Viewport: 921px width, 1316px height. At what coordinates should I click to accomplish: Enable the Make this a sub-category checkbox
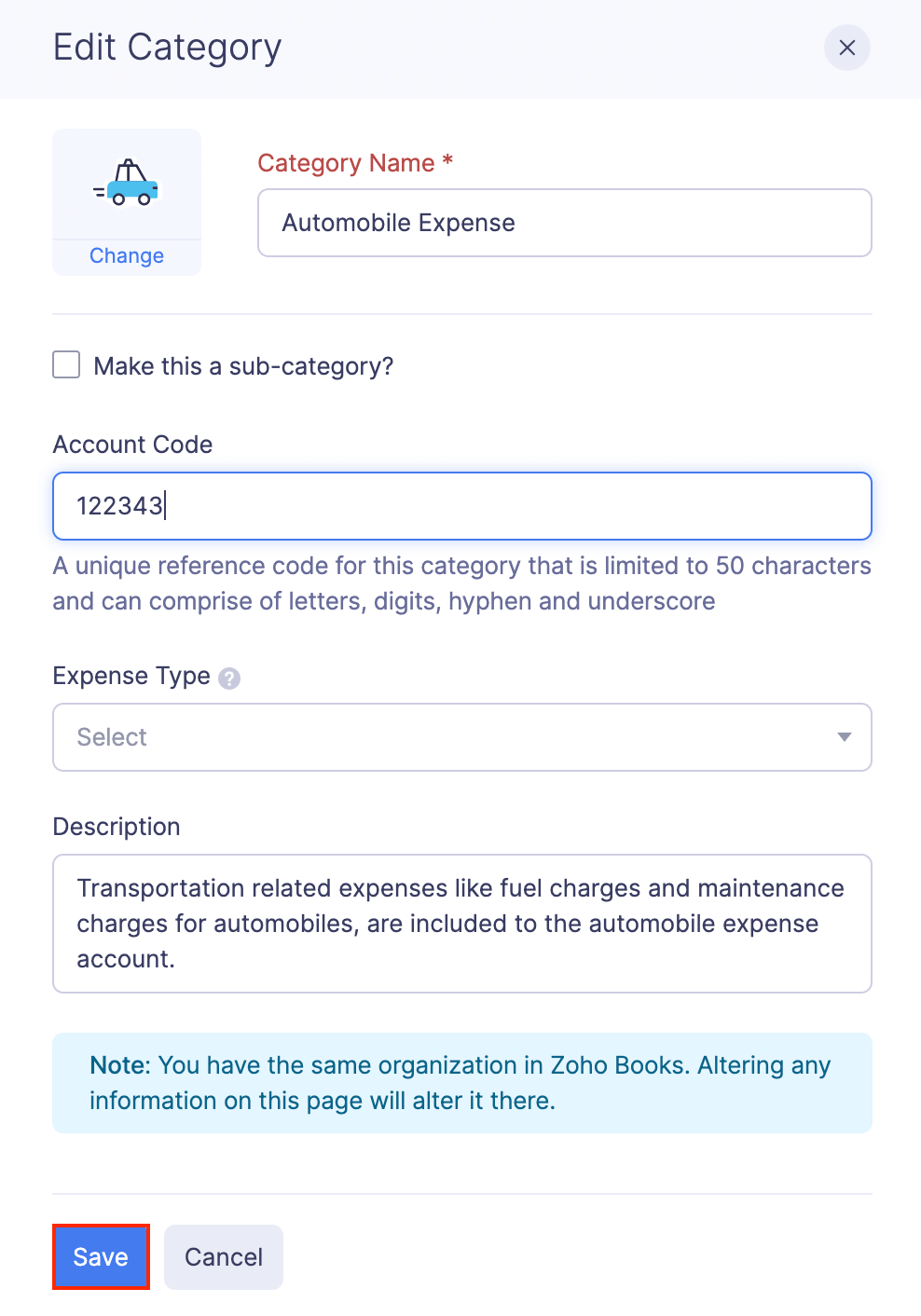(x=65, y=364)
